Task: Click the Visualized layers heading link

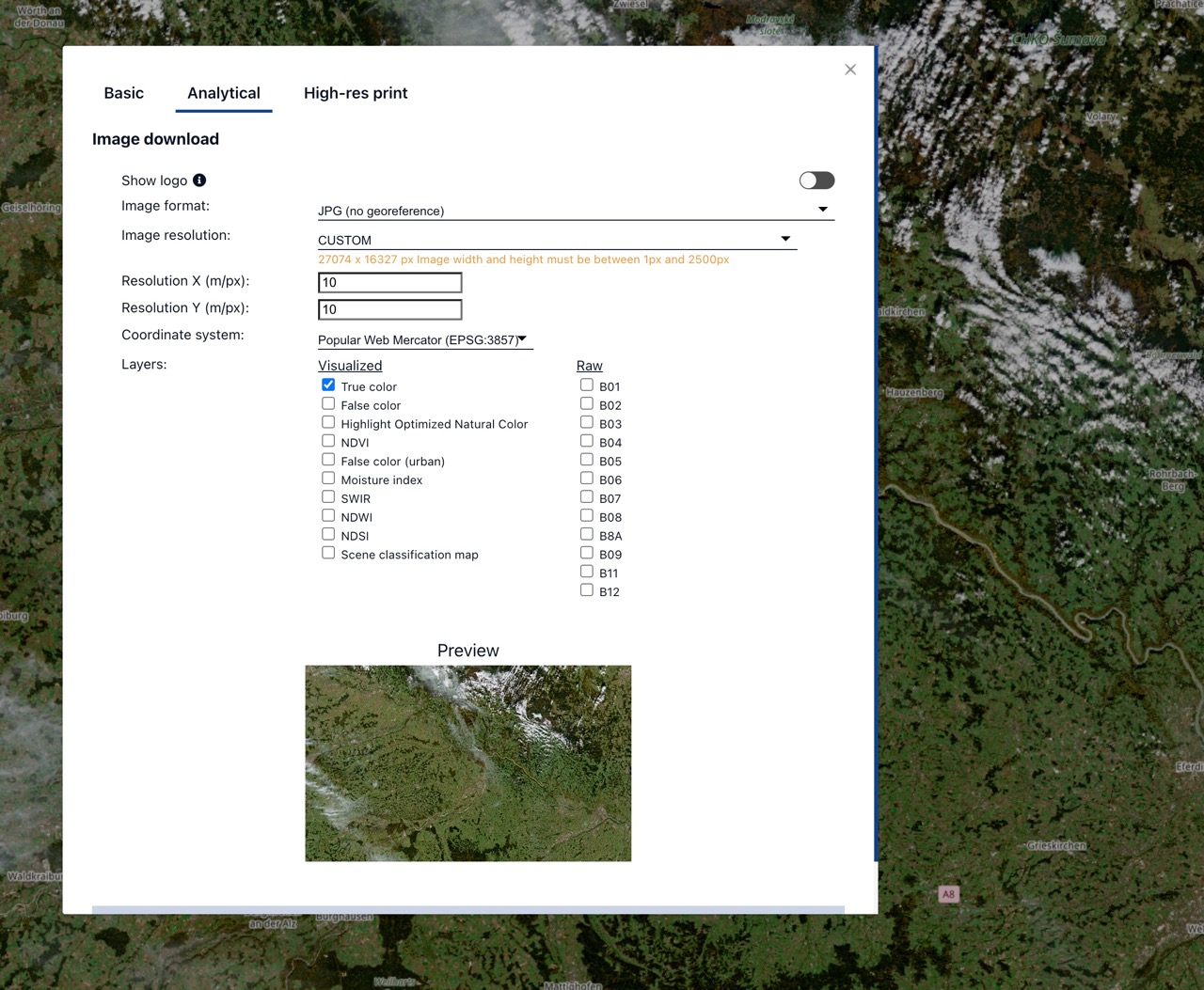Action: click(350, 366)
